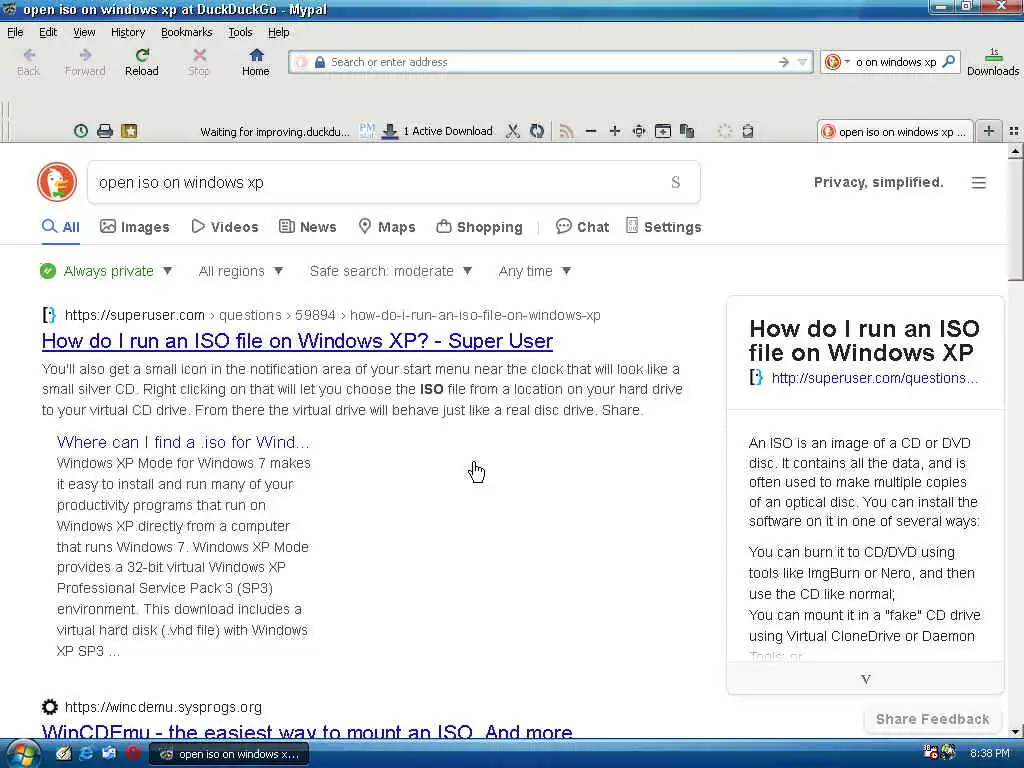Click the scissors cut icon
This screenshot has width=1024, height=768.
(513, 131)
